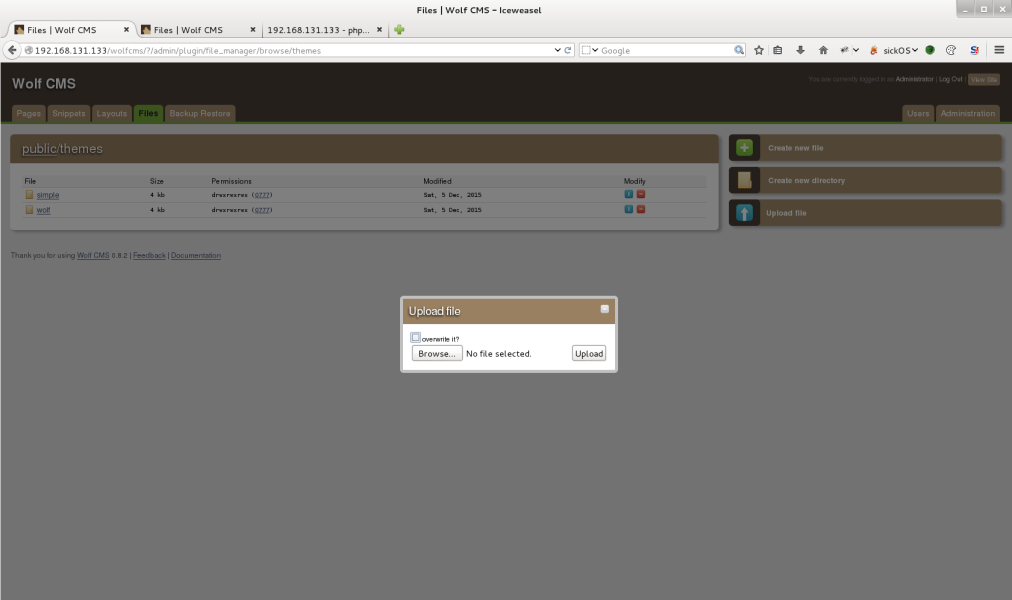Close the first Files | Wolf CMS tab
The height and width of the screenshot is (600, 1012).
pos(126,30)
